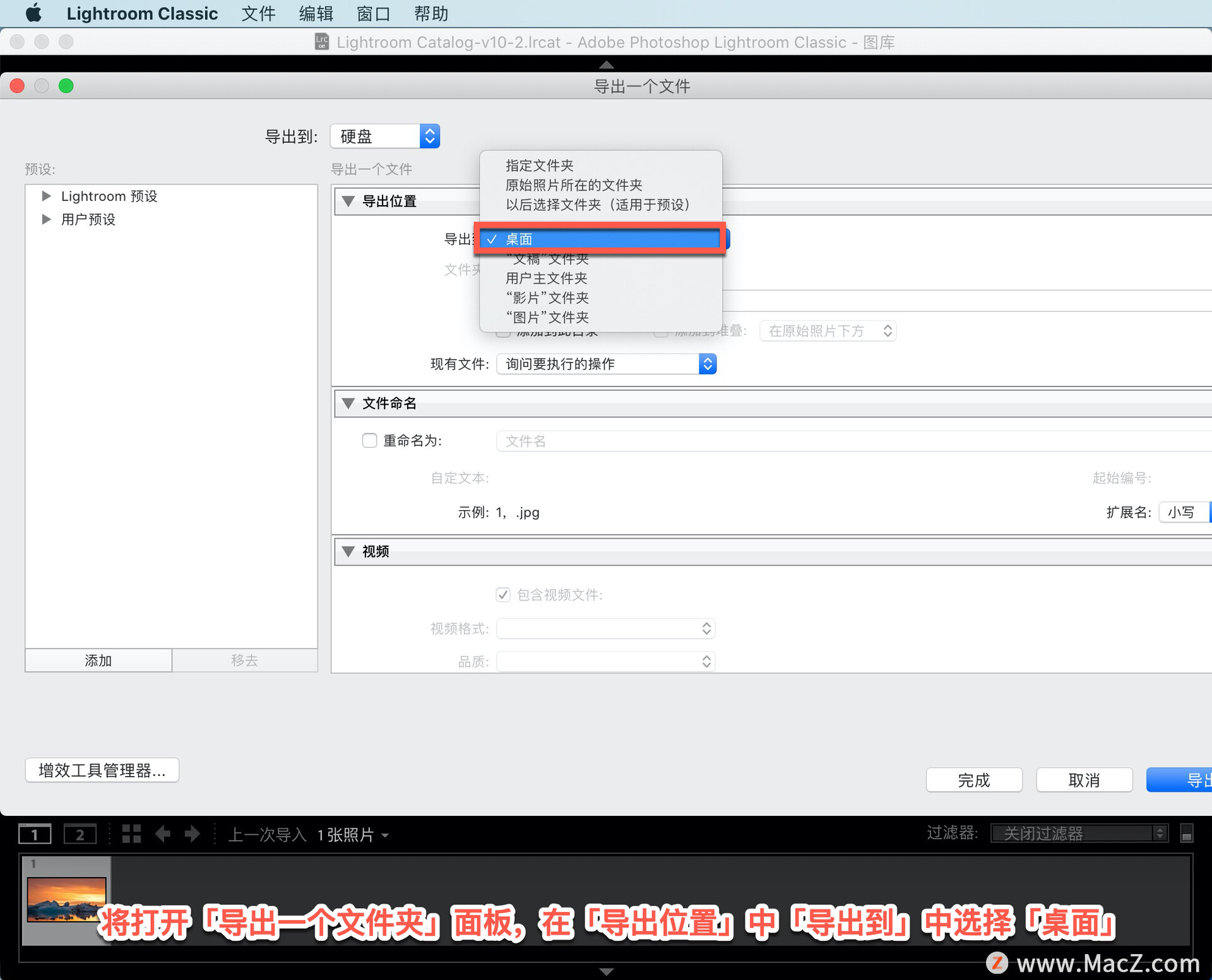The height and width of the screenshot is (980, 1212).
Task: Expand the 用户预设 tree item
Action: tap(46, 219)
